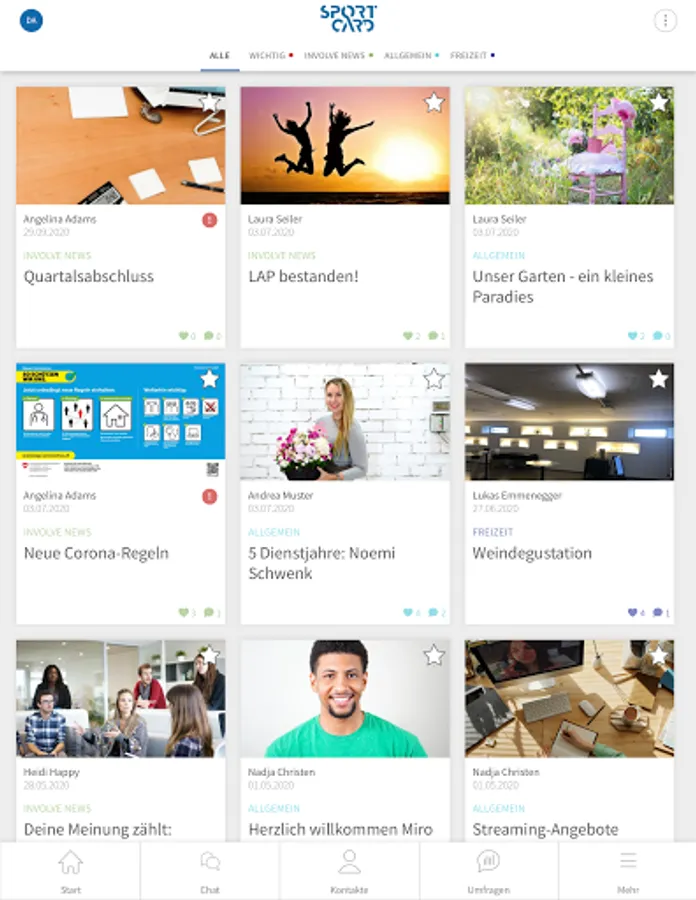Viewport: 696px width, 900px height.
Task: Toggle favorite star on Neue Corona-Regeln post
Action: click(x=209, y=379)
